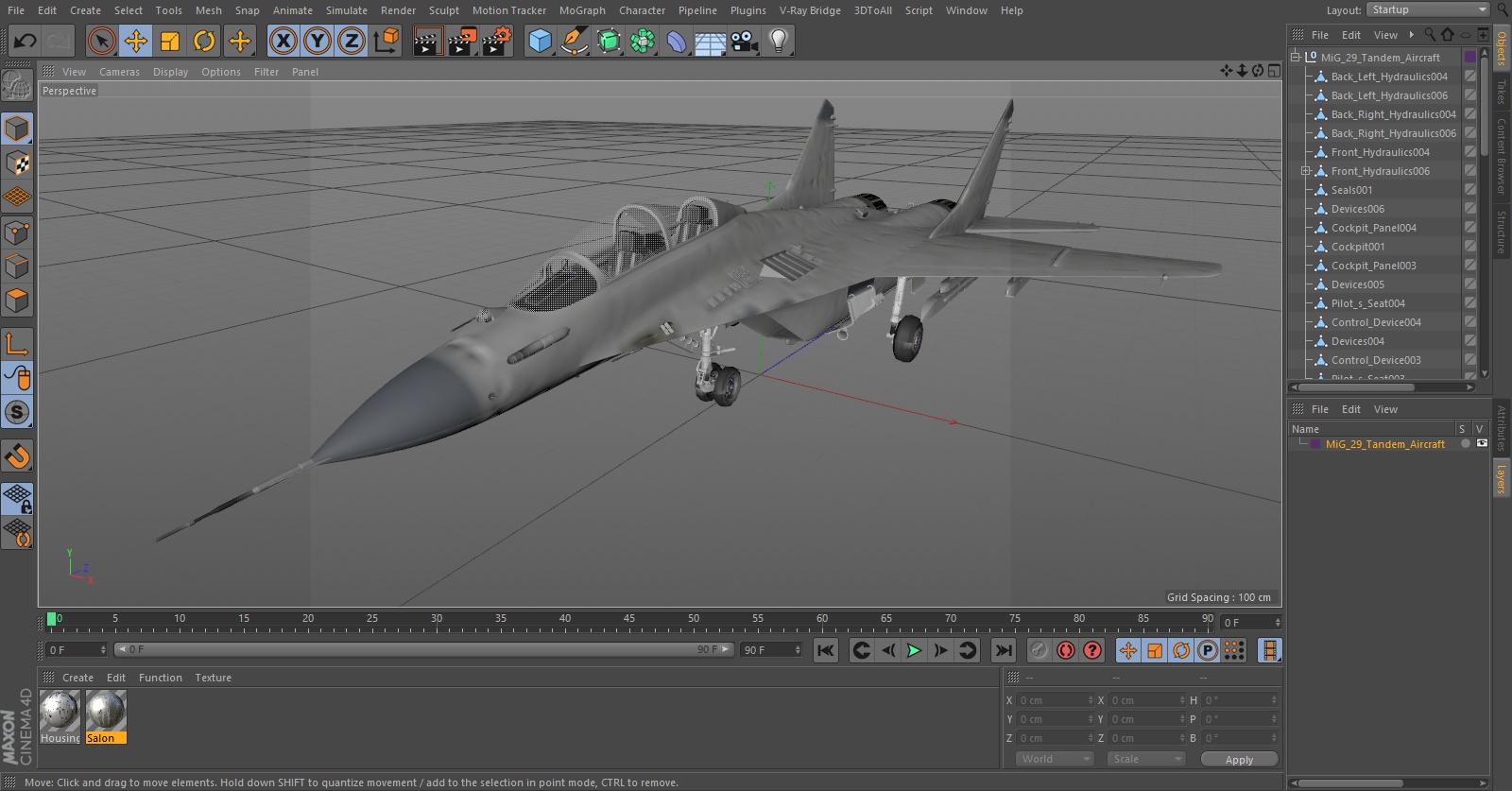The image size is (1512, 791).
Task: Step to next frame
Action: click(940, 650)
